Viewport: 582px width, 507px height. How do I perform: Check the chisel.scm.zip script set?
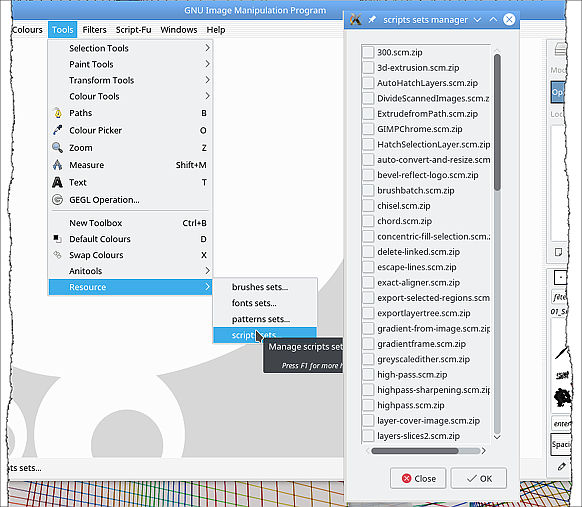coord(368,206)
